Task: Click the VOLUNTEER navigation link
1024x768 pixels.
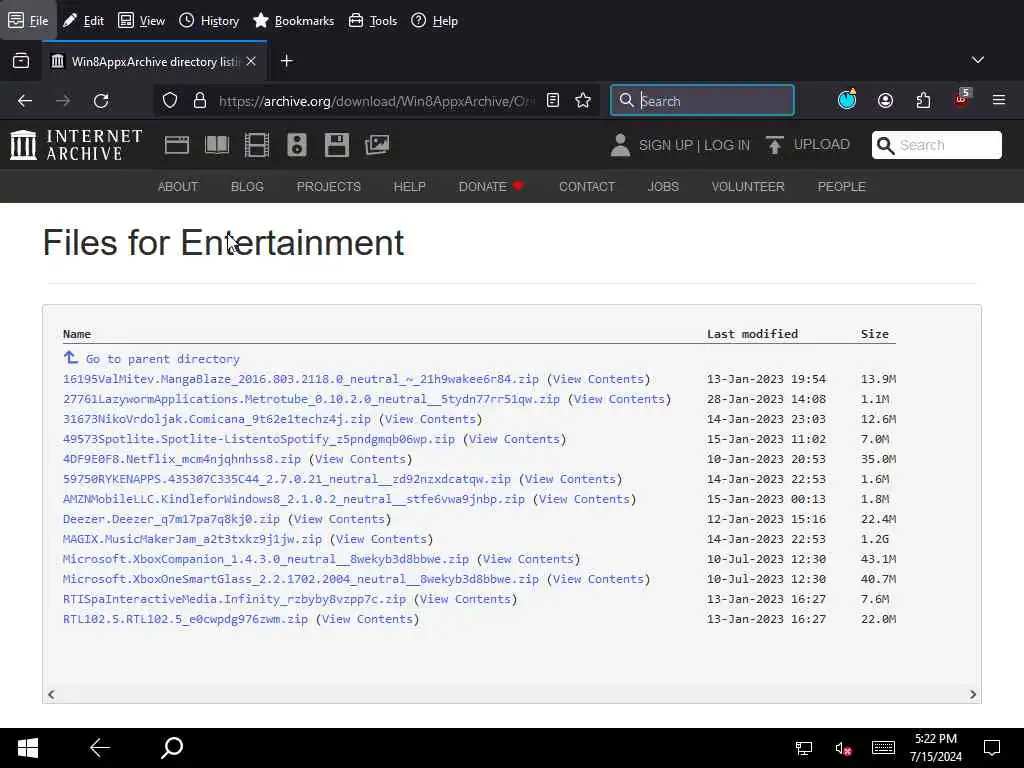Action: click(x=748, y=187)
